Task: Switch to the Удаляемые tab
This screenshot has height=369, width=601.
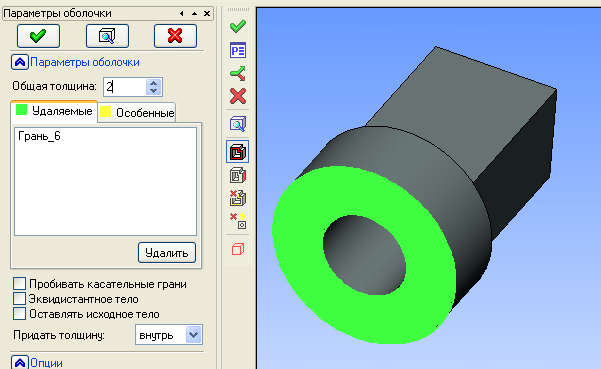Action: [x=54, y=112]
